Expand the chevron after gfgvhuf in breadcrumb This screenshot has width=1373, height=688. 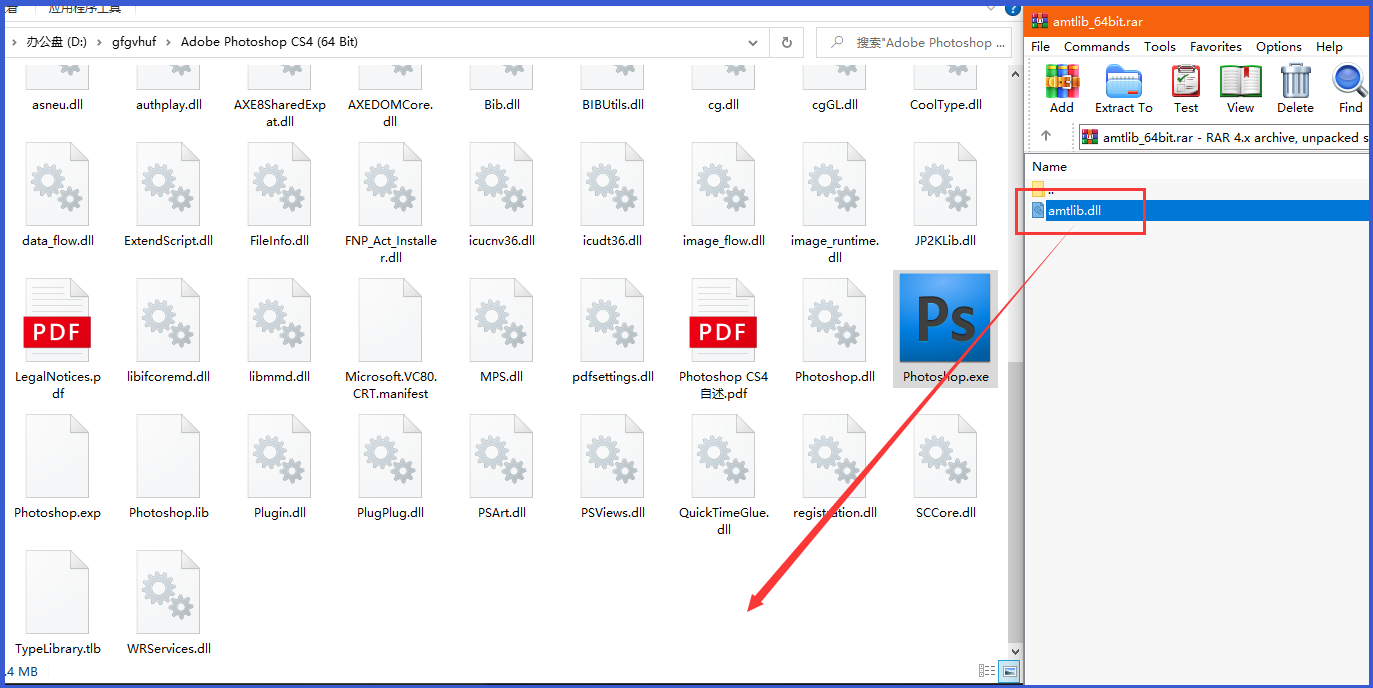point(167,43)
